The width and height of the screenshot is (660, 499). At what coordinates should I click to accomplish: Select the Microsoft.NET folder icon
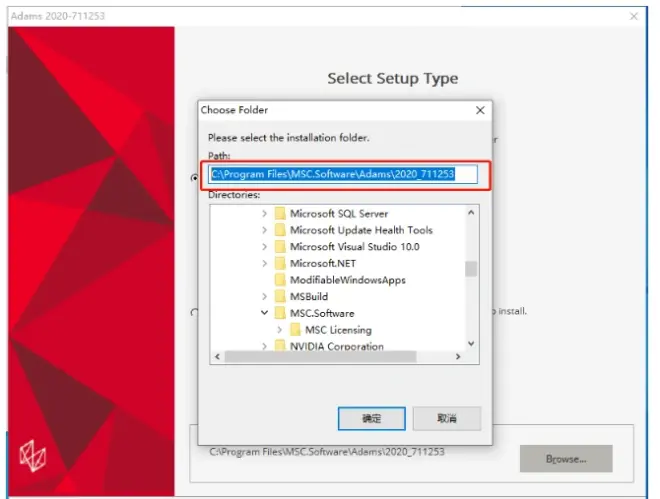280,263
